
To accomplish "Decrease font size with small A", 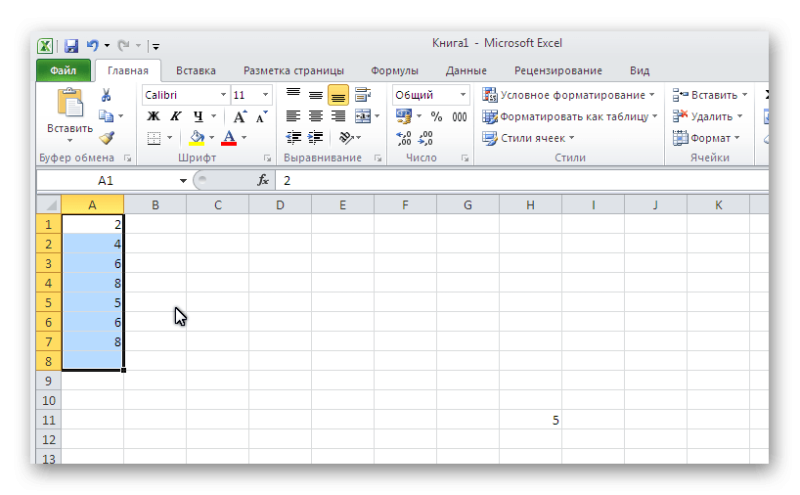I will point(261,117).
